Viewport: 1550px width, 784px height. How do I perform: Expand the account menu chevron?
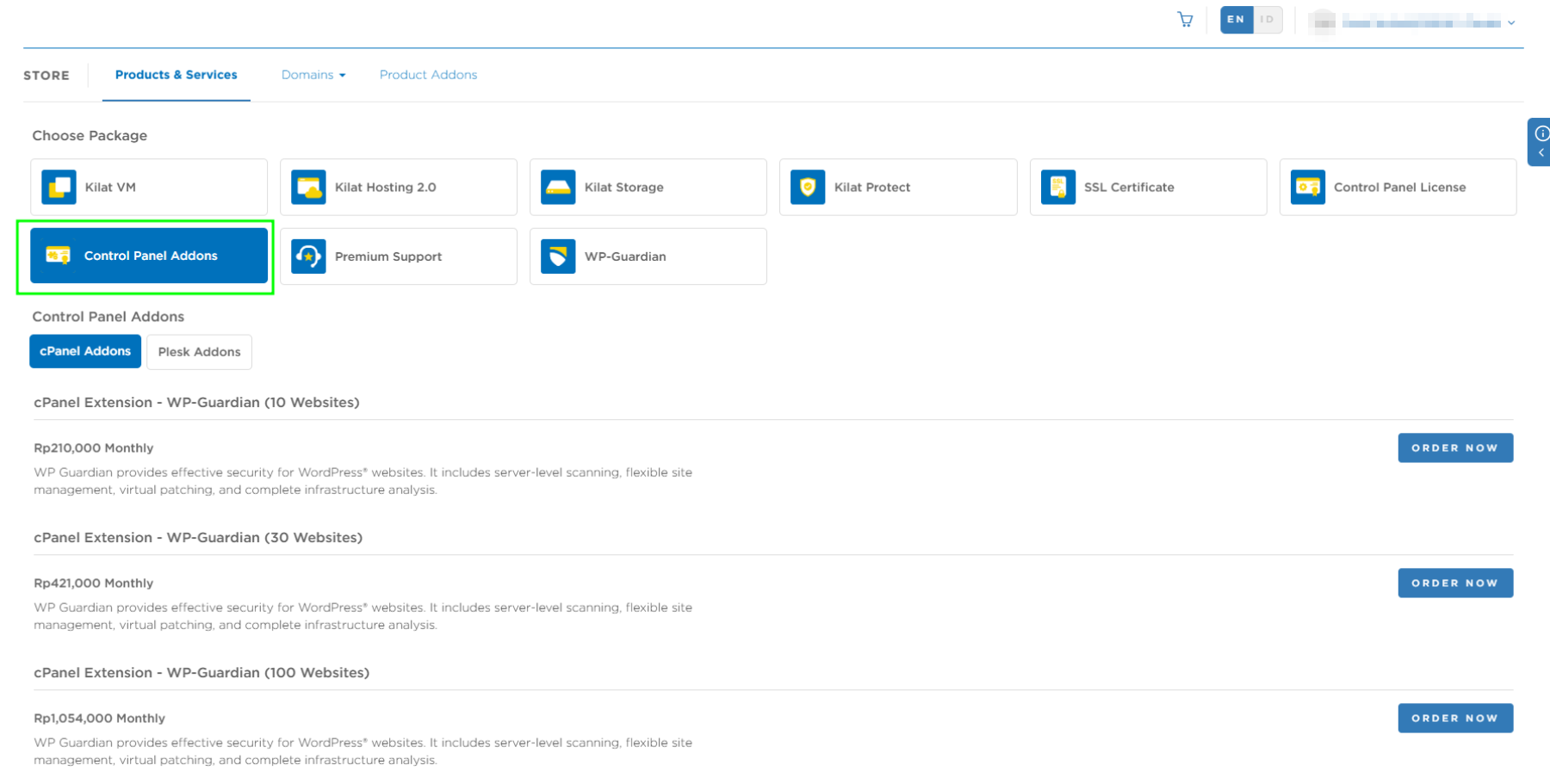(x=1511, y=22)
